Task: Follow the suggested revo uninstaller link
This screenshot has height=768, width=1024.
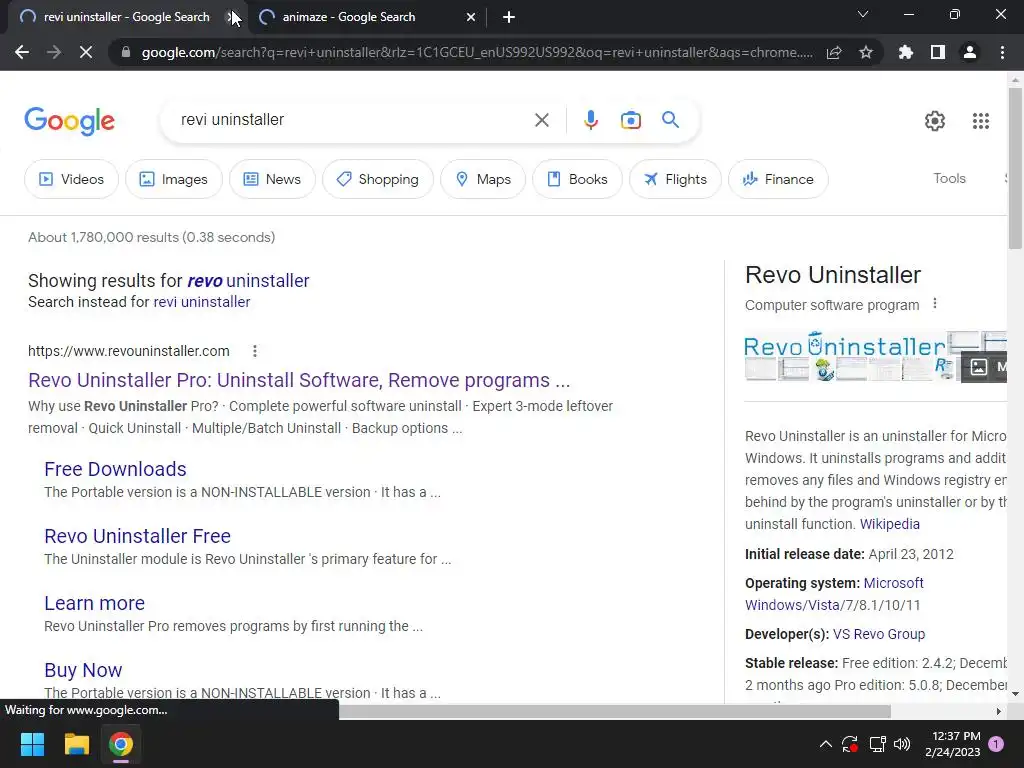Action: coord(248,281)
